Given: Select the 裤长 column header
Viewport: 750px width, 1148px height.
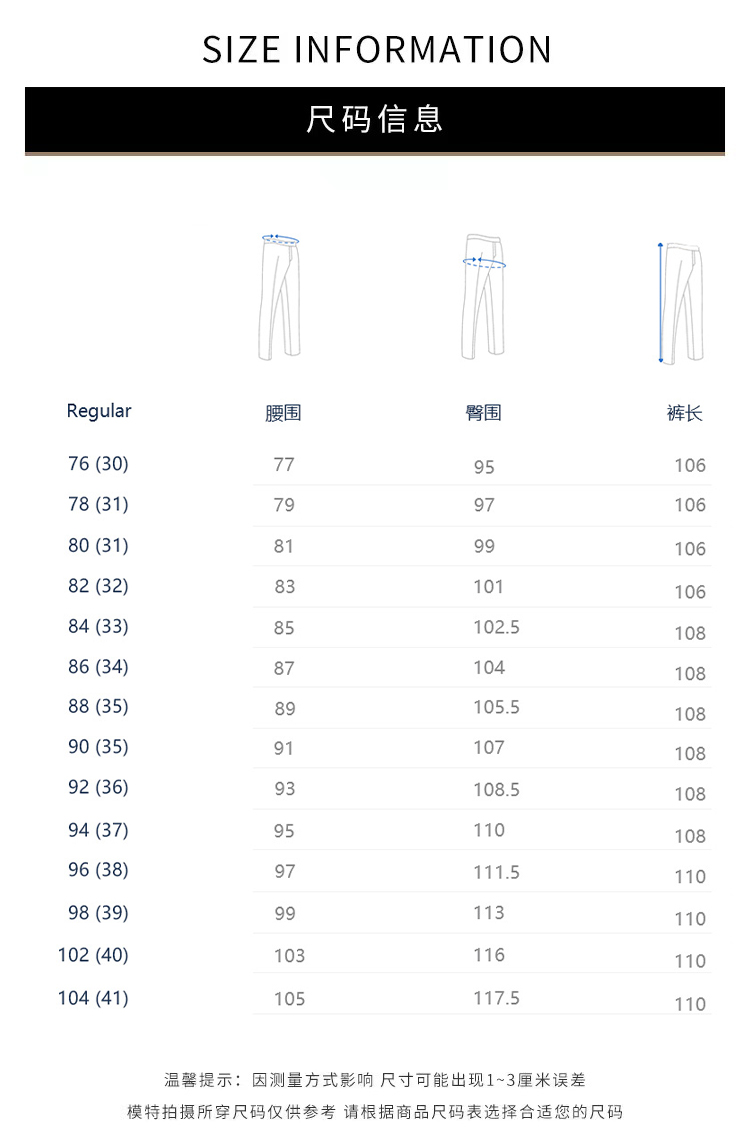Looking at the screenshot, I should pos(685,413).
